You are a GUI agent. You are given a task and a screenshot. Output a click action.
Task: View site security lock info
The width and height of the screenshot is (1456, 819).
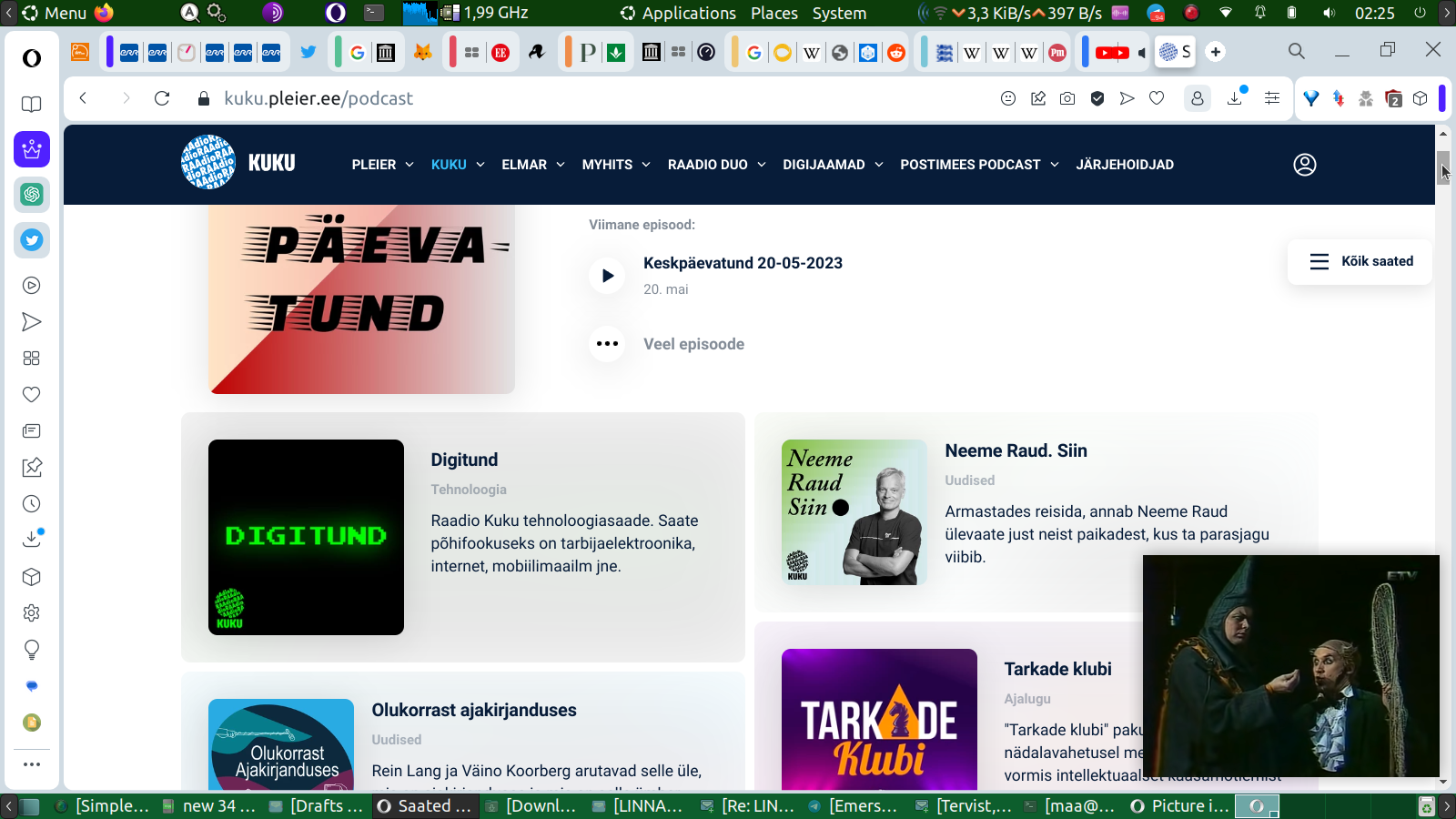[204, 98]
